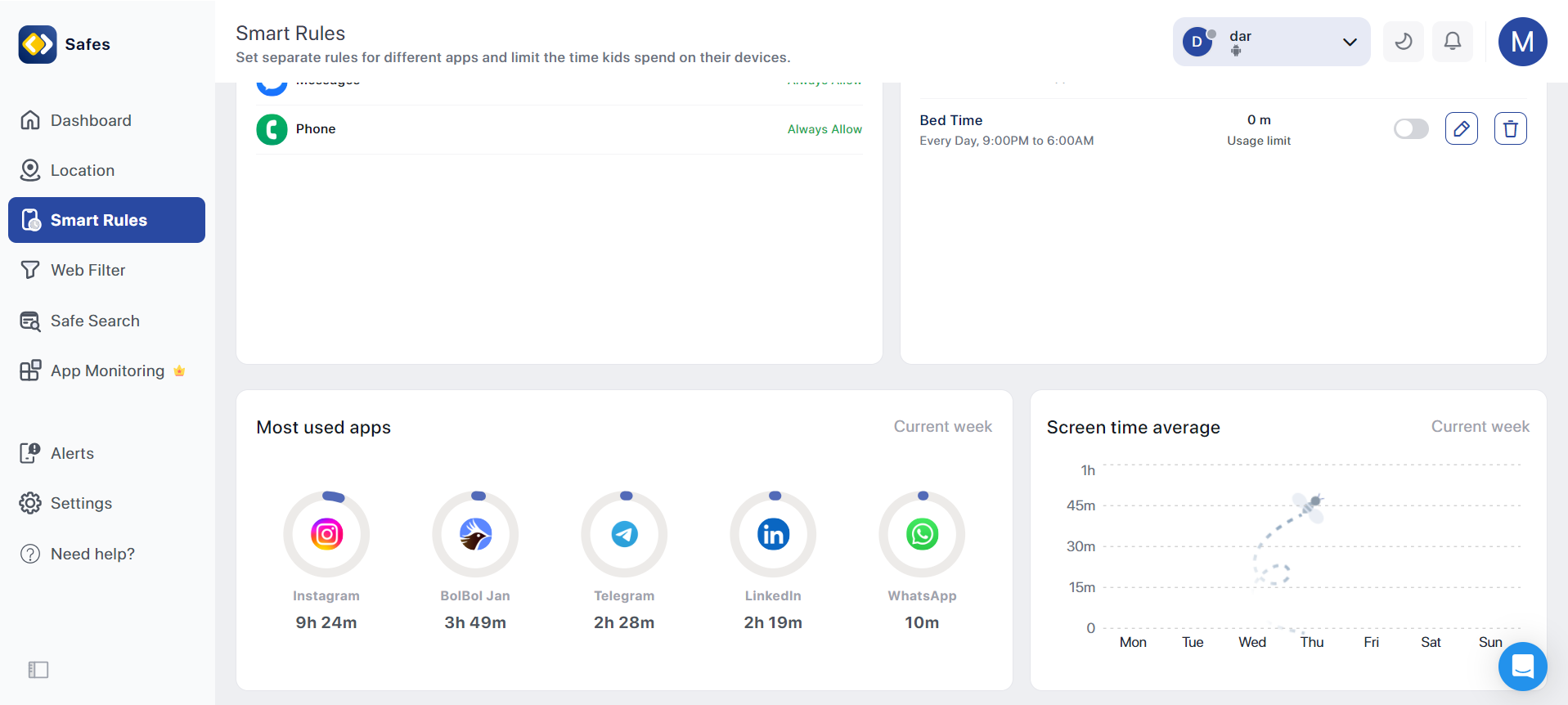Select Smart Rules menu item
1568x705 pixels.
pyautogui.click(x=106, y=220)
